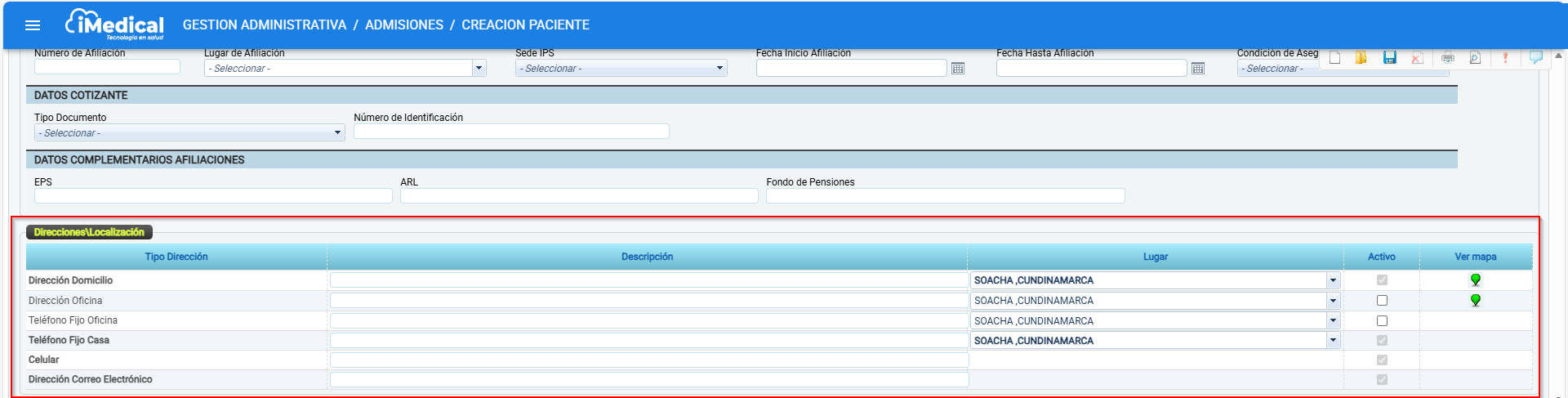Screen dimensions: 1568x398
Task: Expand Lugar dropdown for Dirección Domicilio
Action: (x=1333, y=280)
